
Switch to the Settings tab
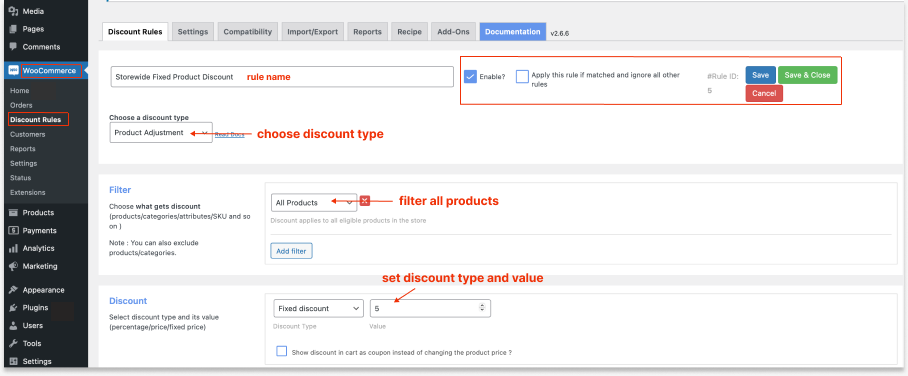coord(193,32)
